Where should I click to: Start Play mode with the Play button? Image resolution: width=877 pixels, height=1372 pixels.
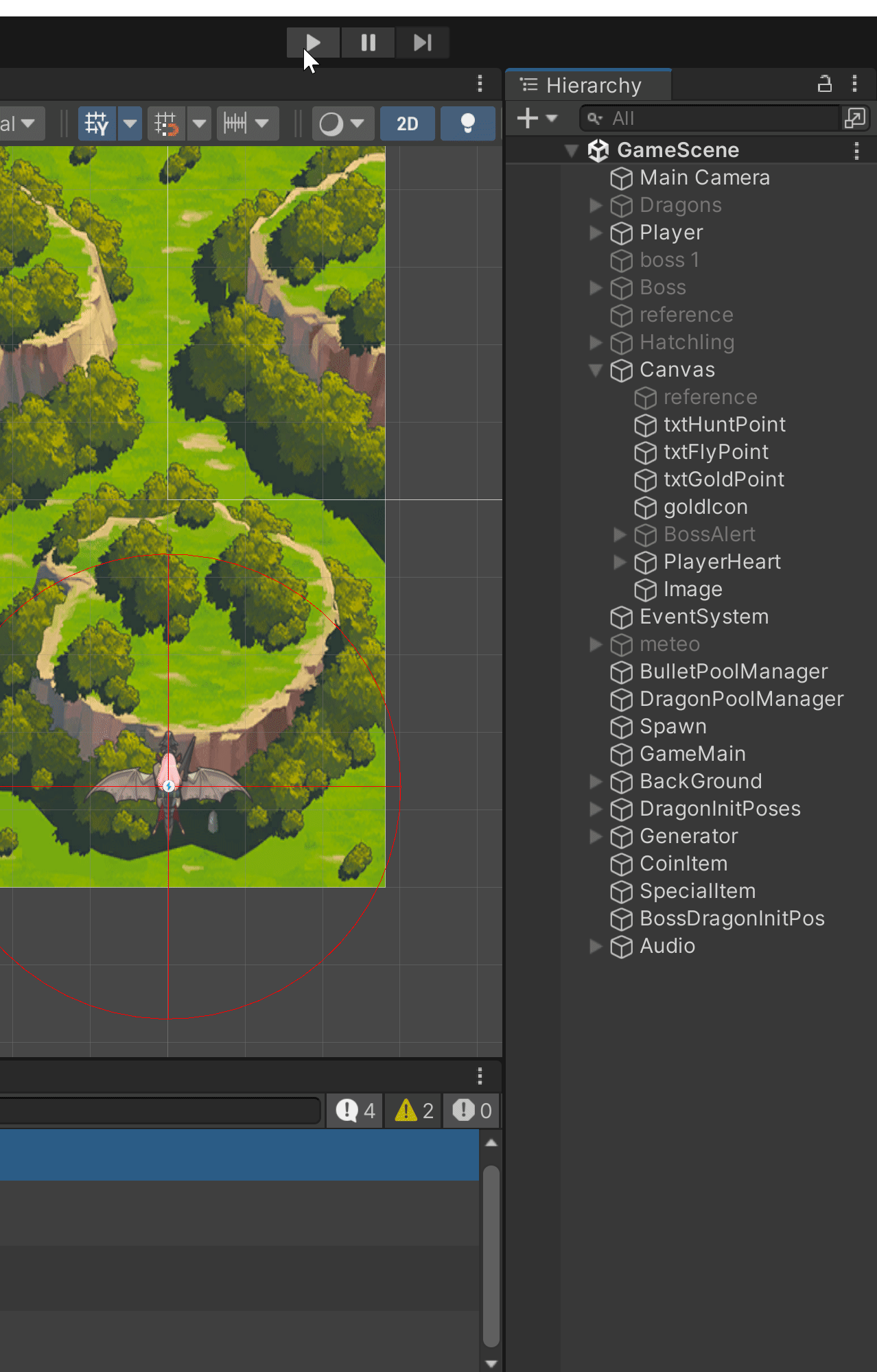click(313, 43)
